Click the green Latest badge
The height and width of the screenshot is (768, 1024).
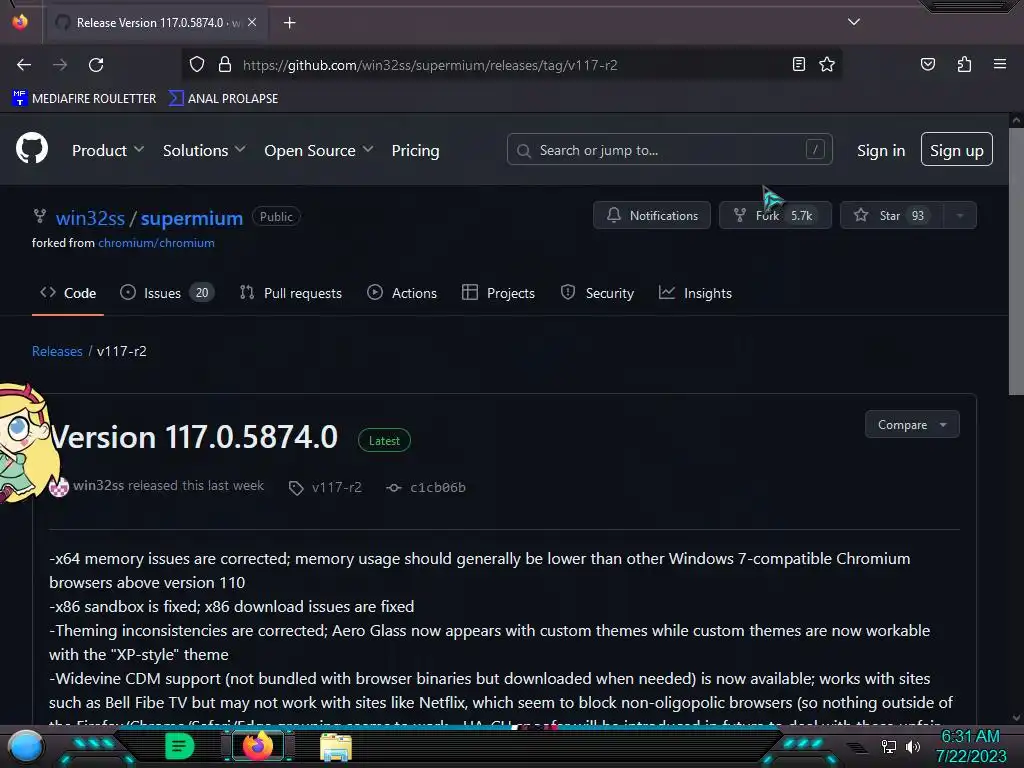click(x=384, y=441)
